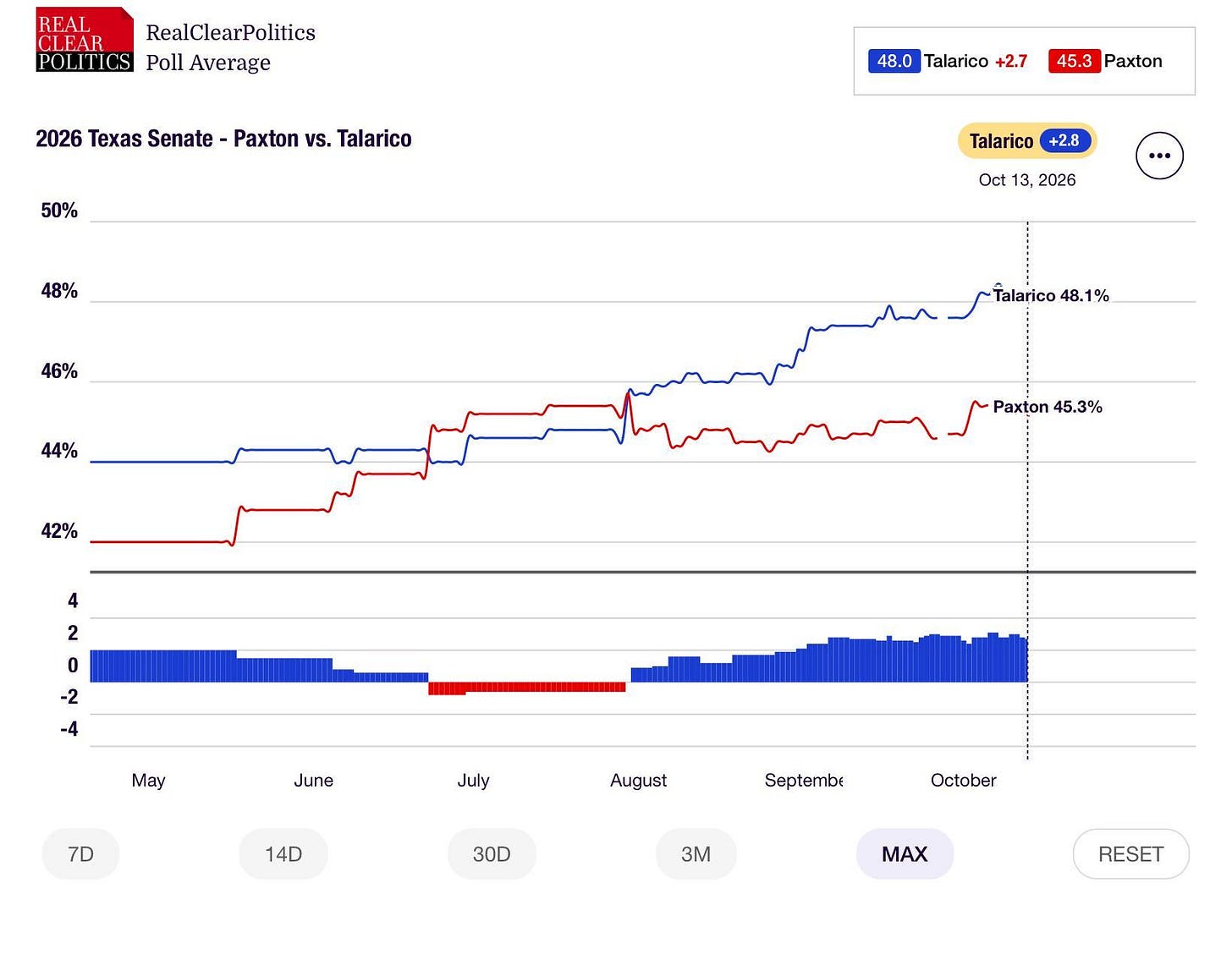This screenshot has height=954, width=1232.
Task: Click the July axis label
Action: pyautogui.click(x=473, y=781)
